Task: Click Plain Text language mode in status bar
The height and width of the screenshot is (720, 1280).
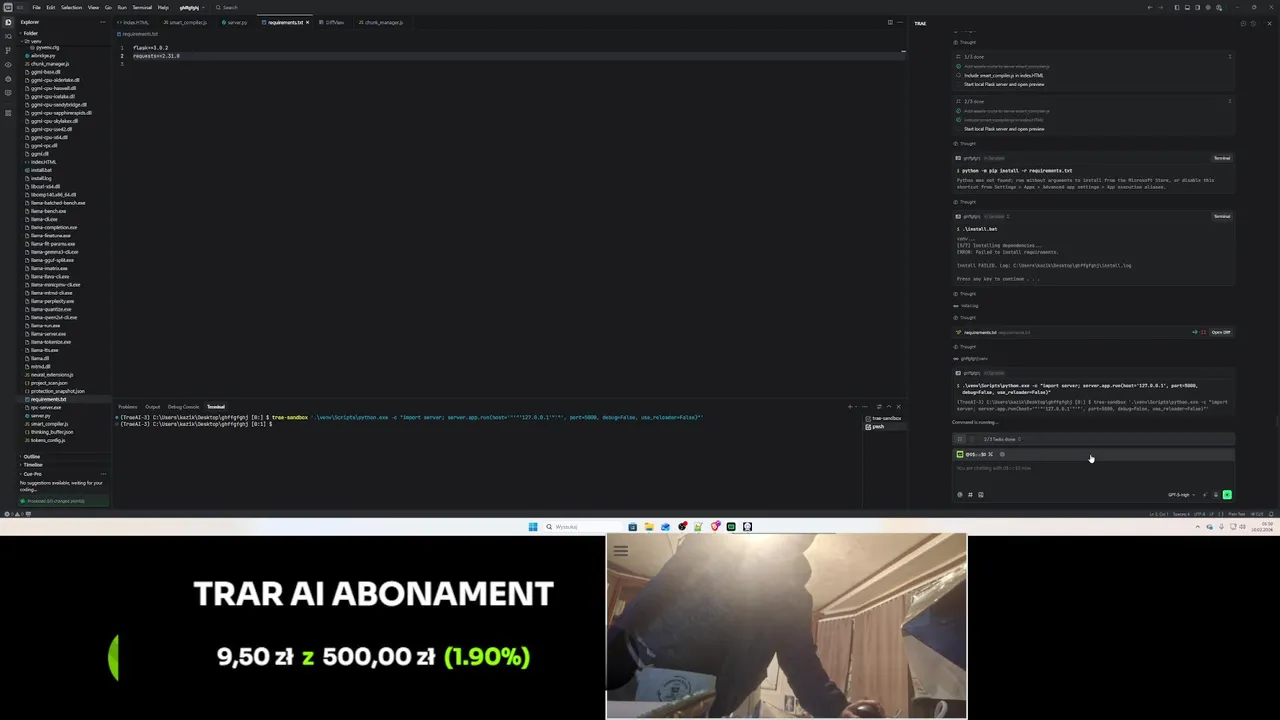Action: click(x=1237, y=514)
